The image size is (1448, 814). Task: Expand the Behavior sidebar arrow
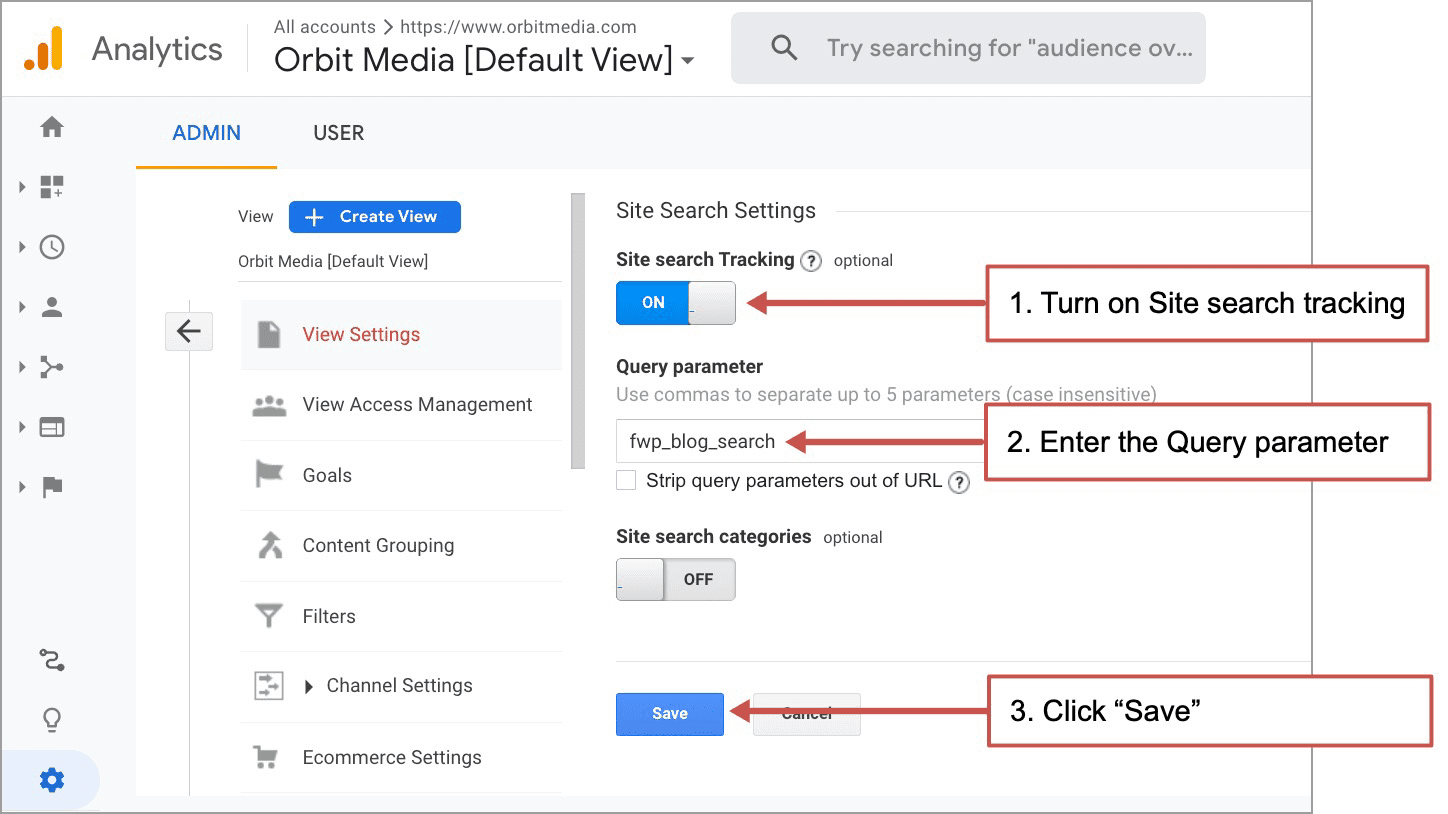pyautogui.click(x=22, y=427)
